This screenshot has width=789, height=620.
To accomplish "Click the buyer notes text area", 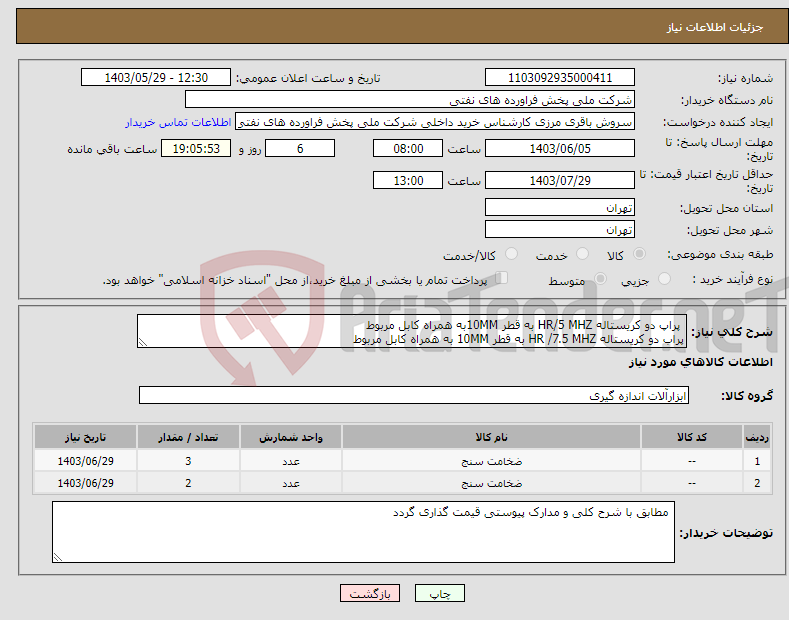I will tap(363, 532).
